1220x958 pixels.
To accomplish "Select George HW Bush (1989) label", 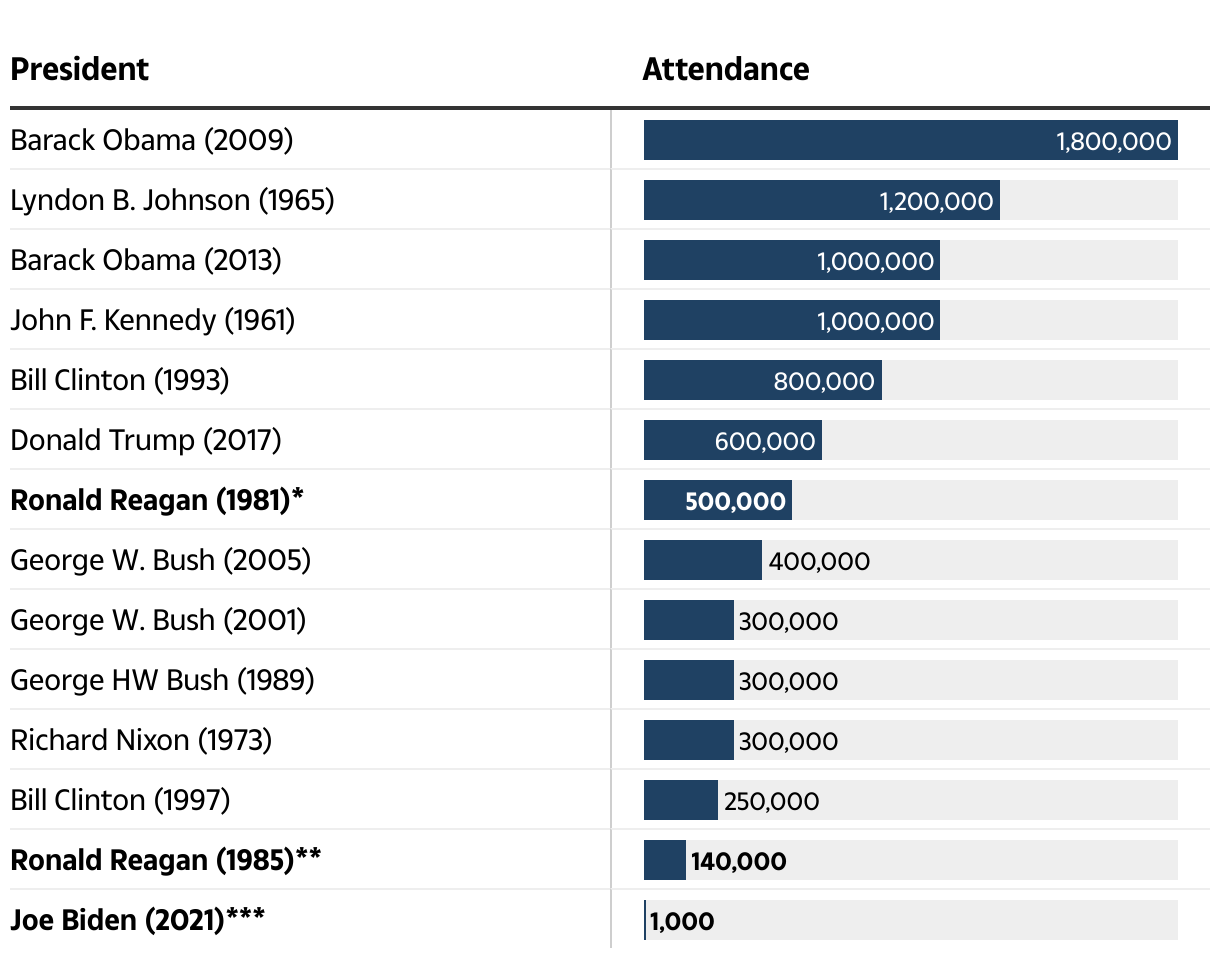I will point(162,680).
